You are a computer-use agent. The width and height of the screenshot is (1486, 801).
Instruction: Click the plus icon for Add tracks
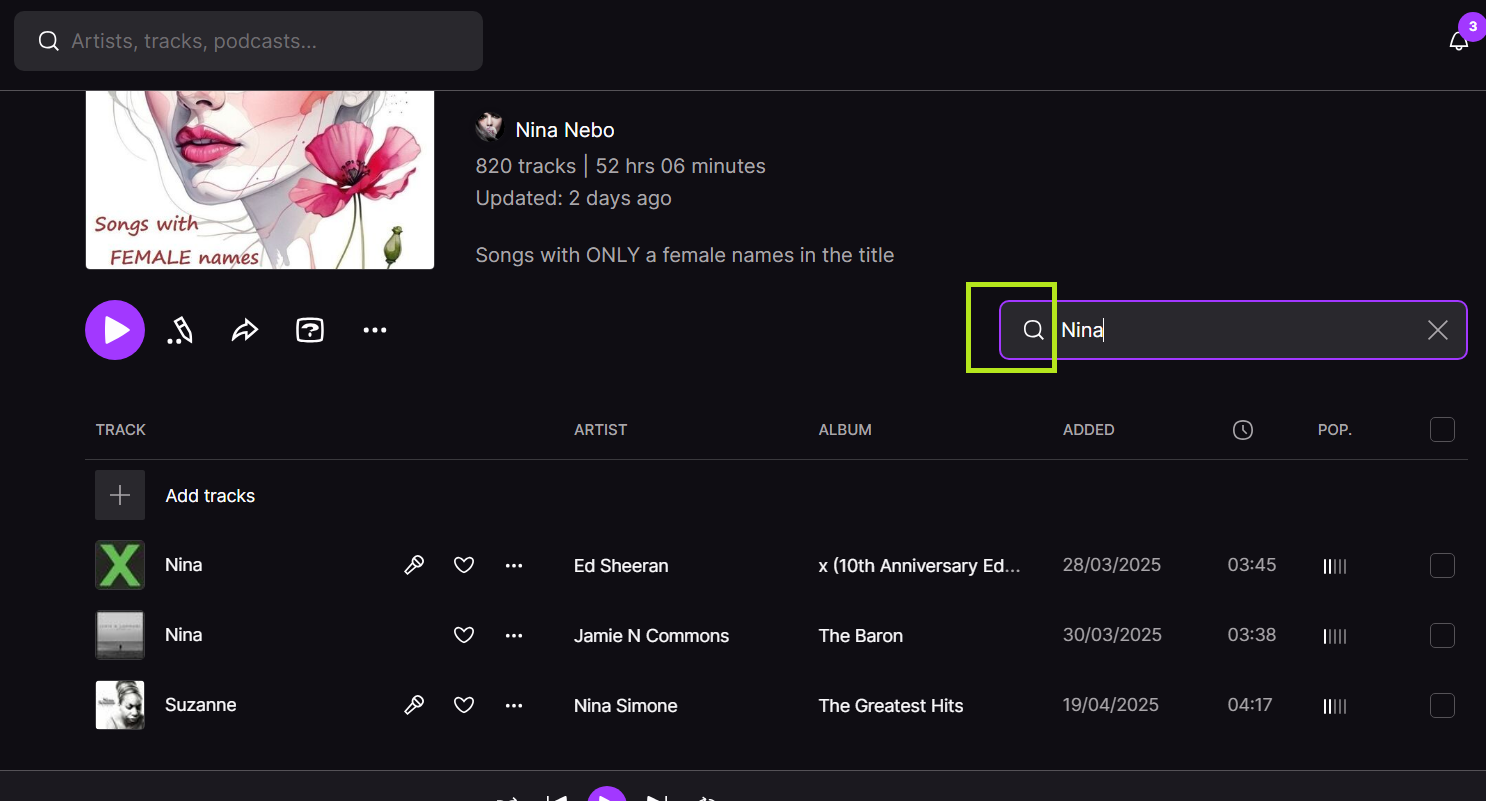pyautogui.click(x=120, y=495)
